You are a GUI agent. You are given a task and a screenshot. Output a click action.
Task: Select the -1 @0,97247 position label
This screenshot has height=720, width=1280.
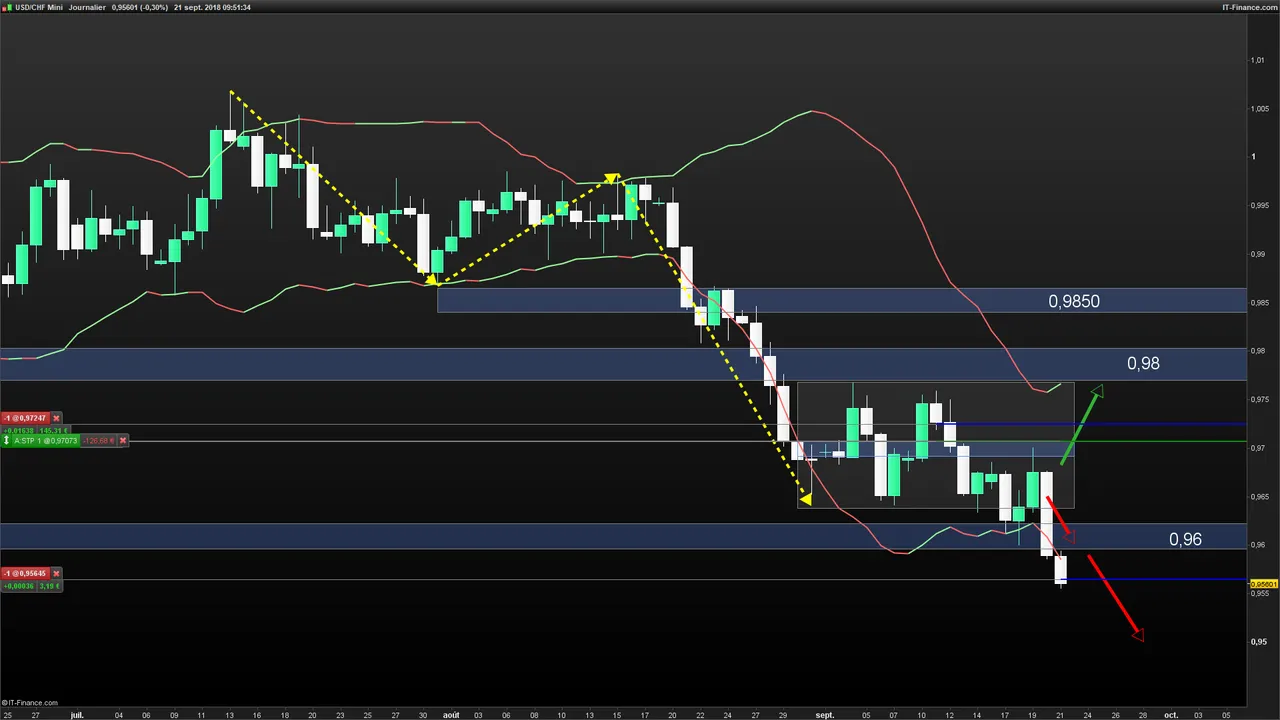pos(25,418)
